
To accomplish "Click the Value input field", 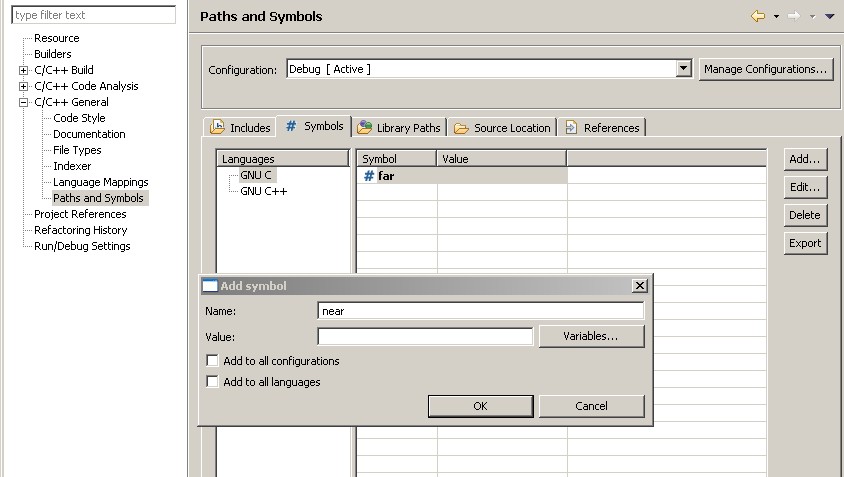I will [425, 336].
